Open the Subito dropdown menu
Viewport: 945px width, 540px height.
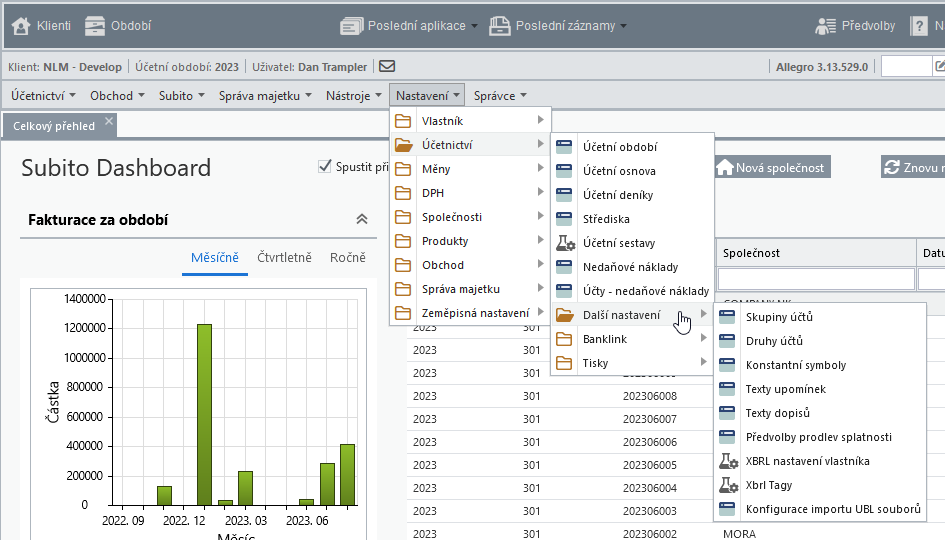click(x=182, y=95)
